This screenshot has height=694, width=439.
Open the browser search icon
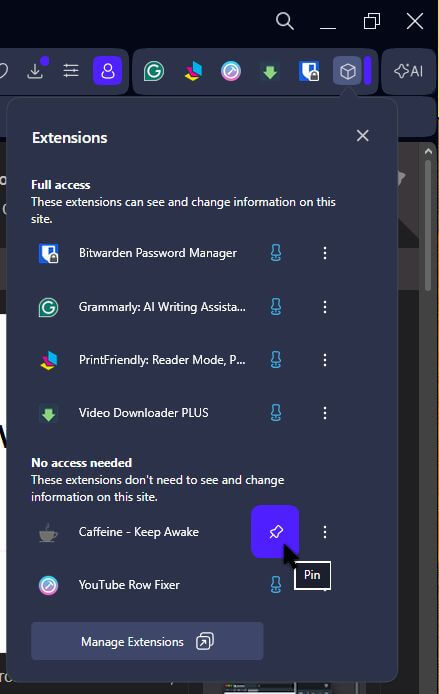click(285, 21)
